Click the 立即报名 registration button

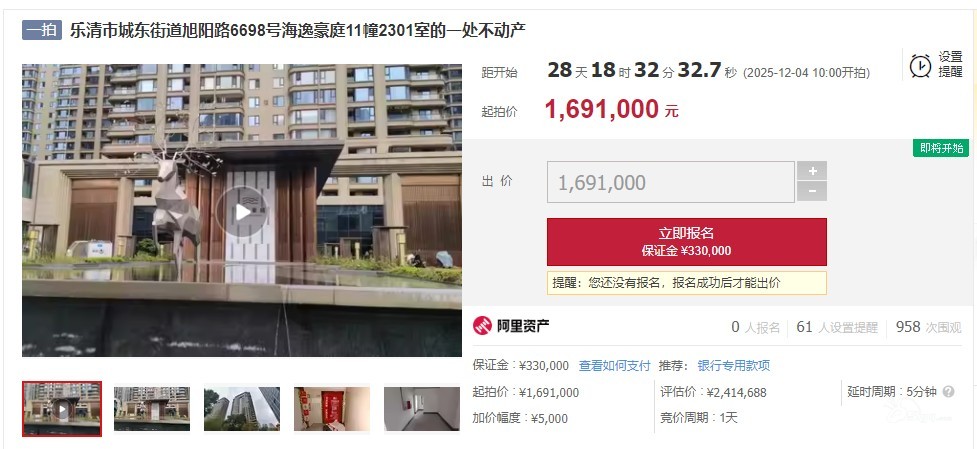[x=687, y=242]
